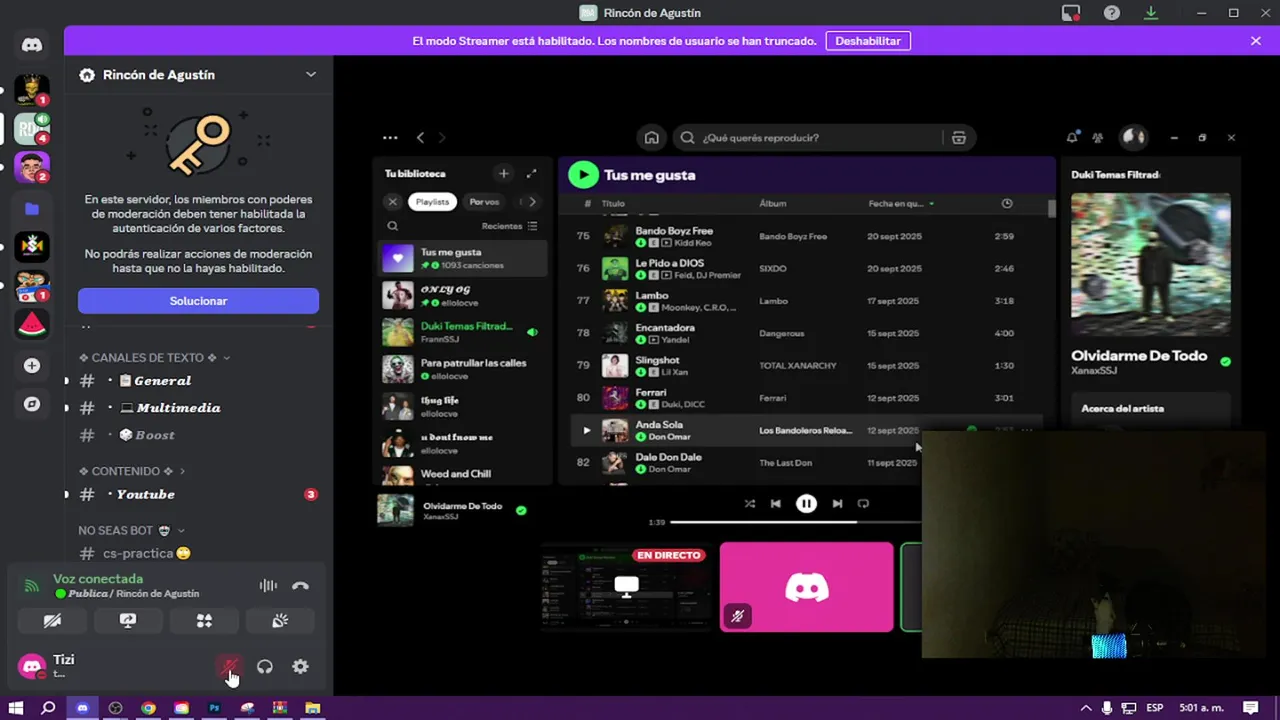
Task: Click Spotify song progress bar
Action: (x=795, y=522)
